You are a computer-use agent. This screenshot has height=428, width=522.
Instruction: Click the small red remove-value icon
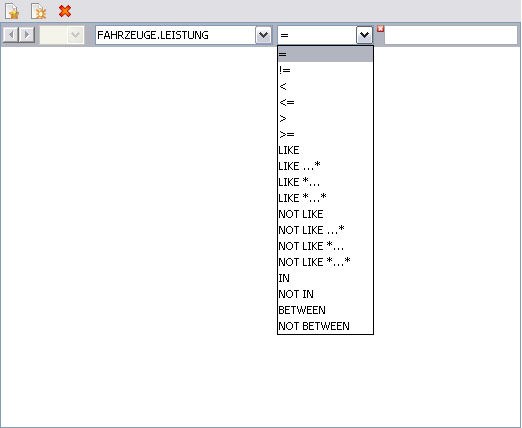click(x=380, y=29)
